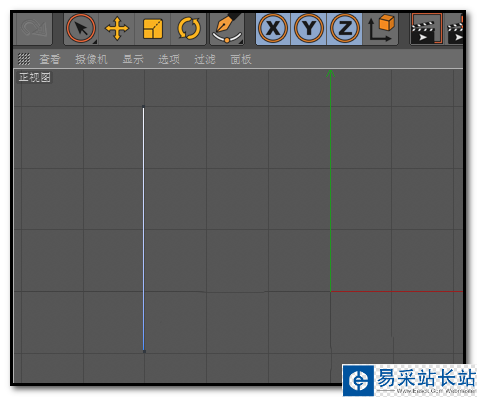The height and width of the screenshot is (397, 477).
Task: Render the active view clapperboard icon
Action: tap(426, 29)
